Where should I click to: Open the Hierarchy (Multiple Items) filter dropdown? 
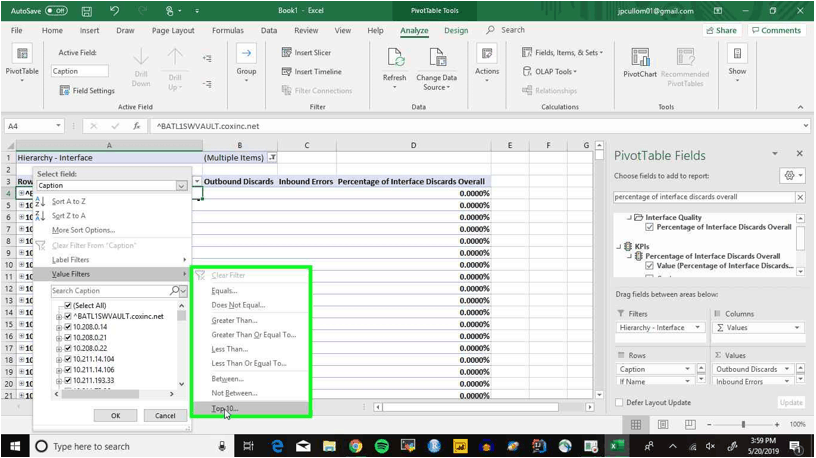(272, 158)
